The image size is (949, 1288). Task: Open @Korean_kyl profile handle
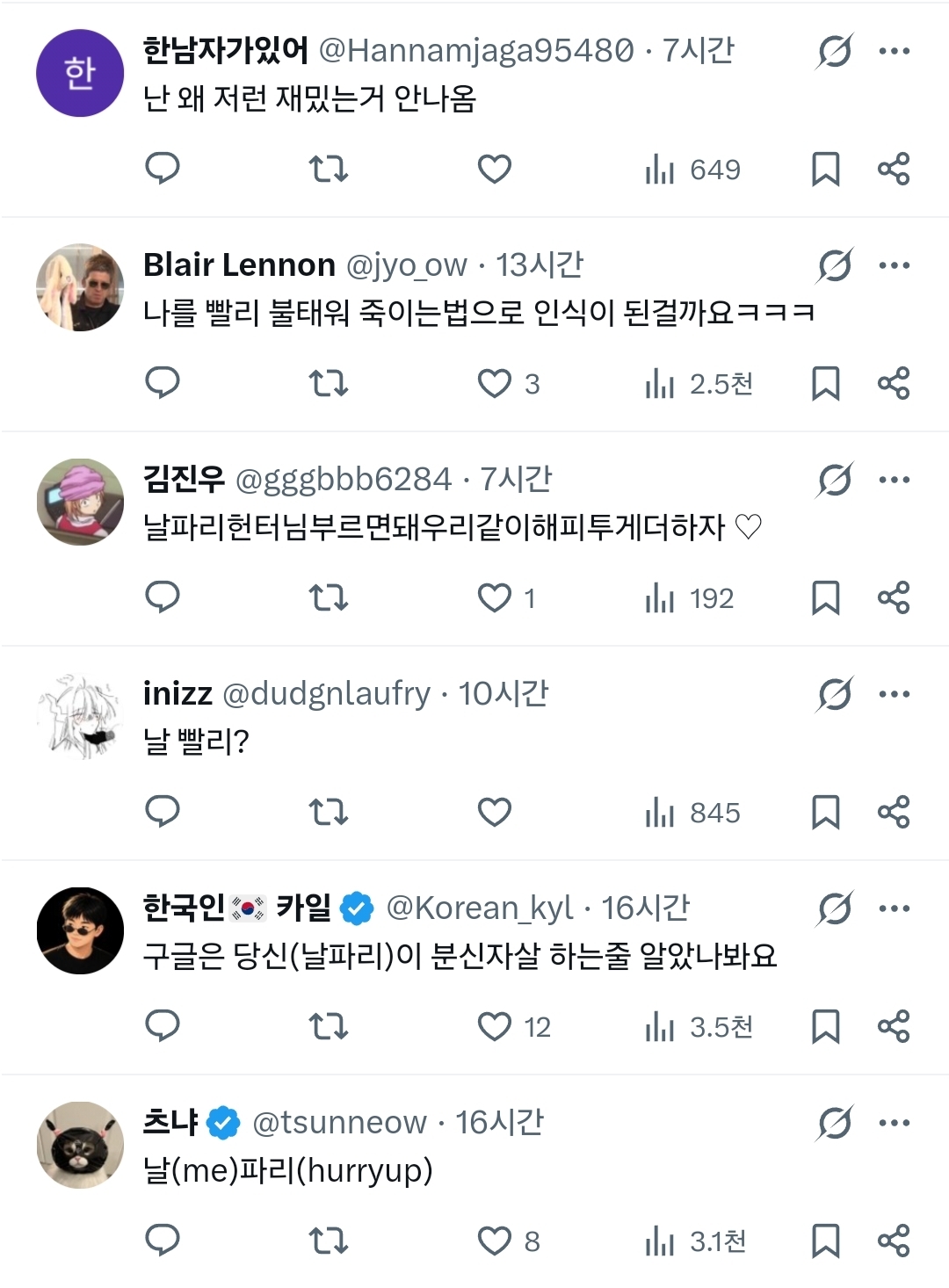pyautogui.click(x=480, y=908)
